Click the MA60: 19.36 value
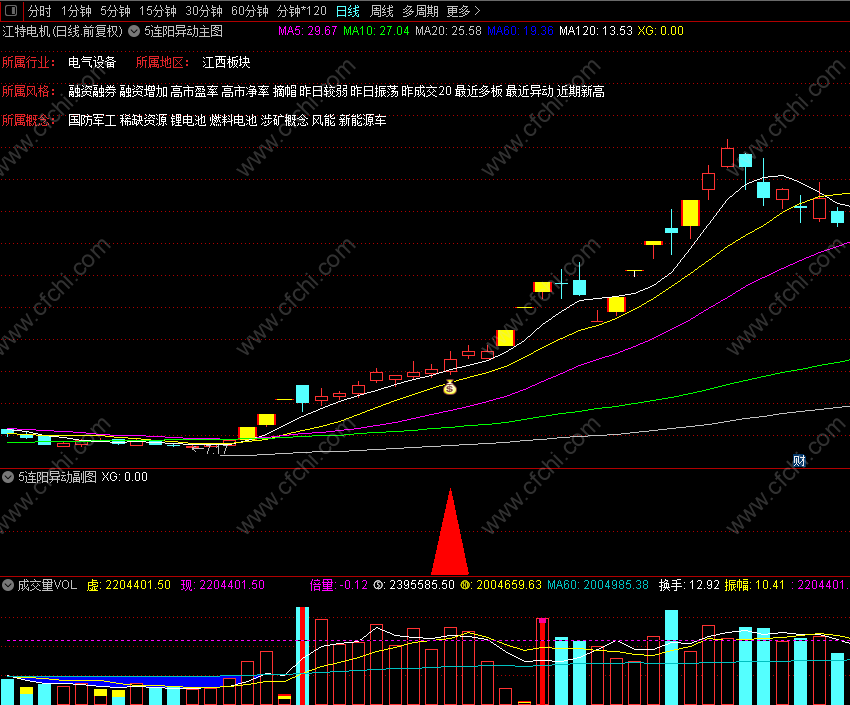 pyautogui.click(x=520, y=31)
